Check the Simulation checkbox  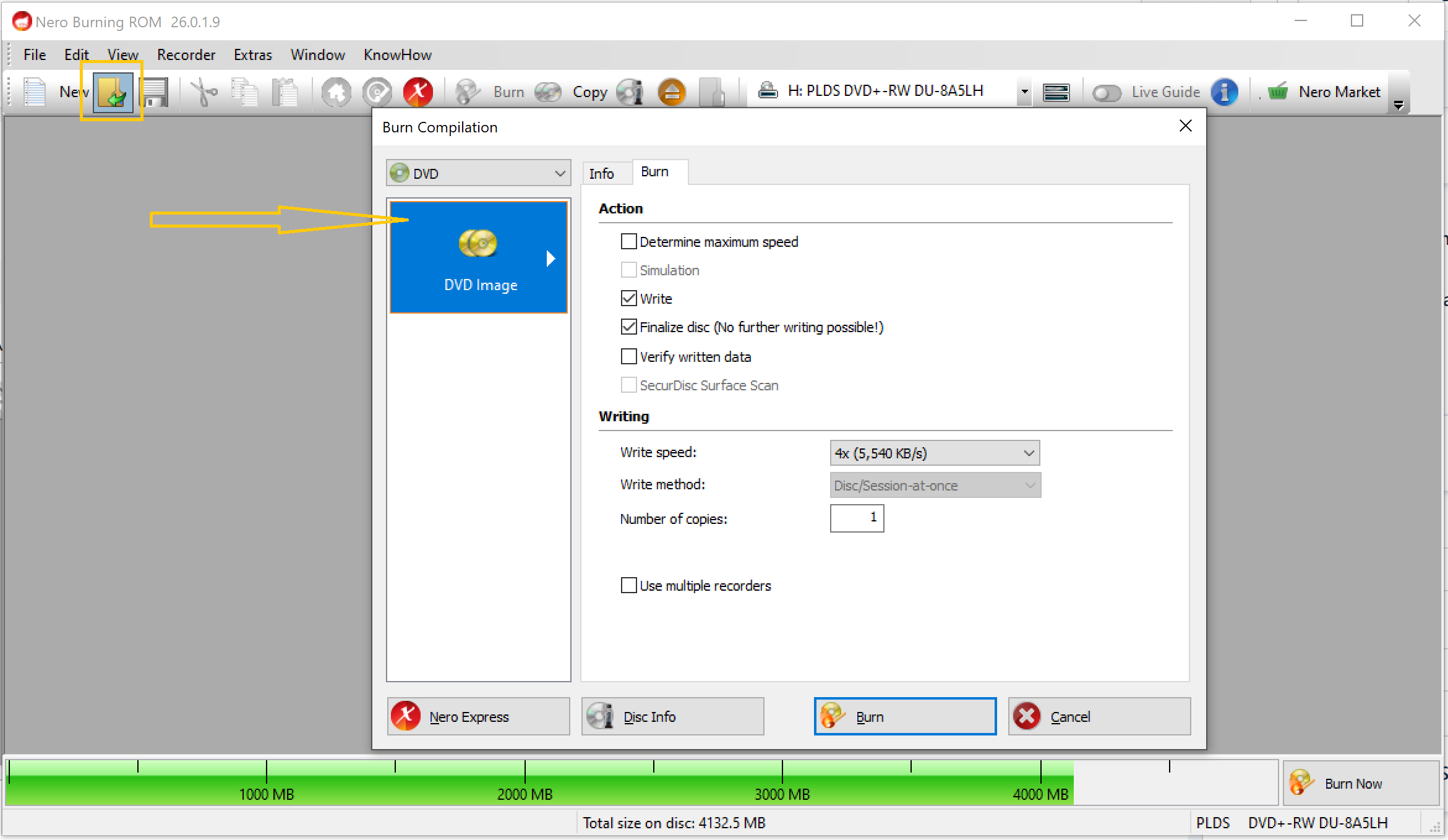(x=628, y=270)
